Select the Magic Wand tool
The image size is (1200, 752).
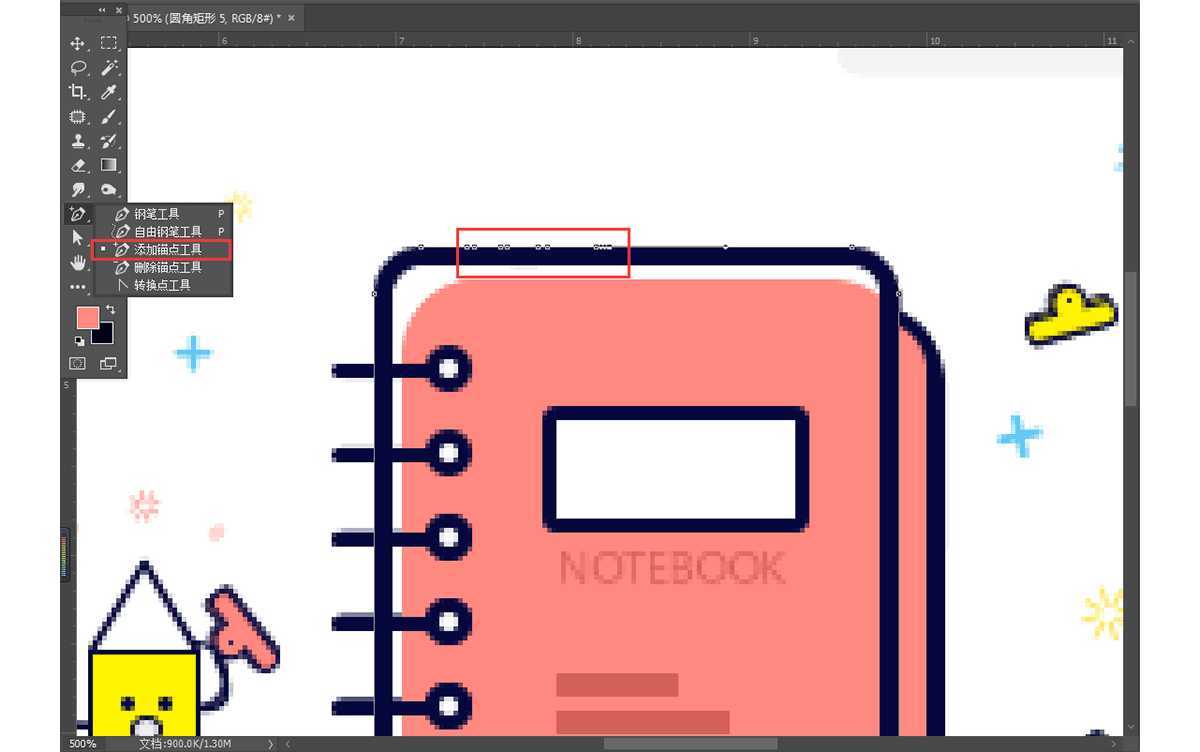109,68
